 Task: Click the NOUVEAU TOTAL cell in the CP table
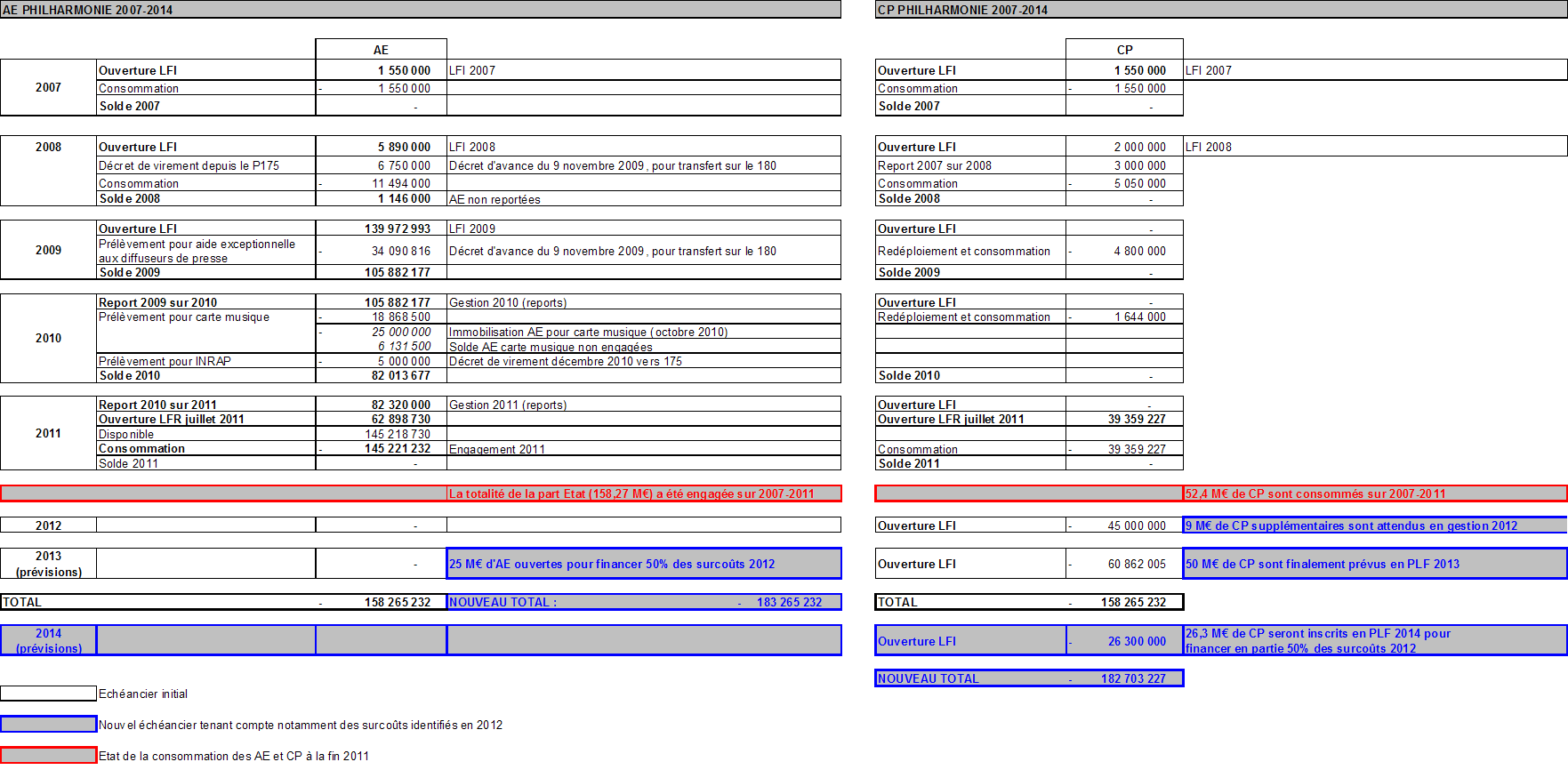point(970,678)
